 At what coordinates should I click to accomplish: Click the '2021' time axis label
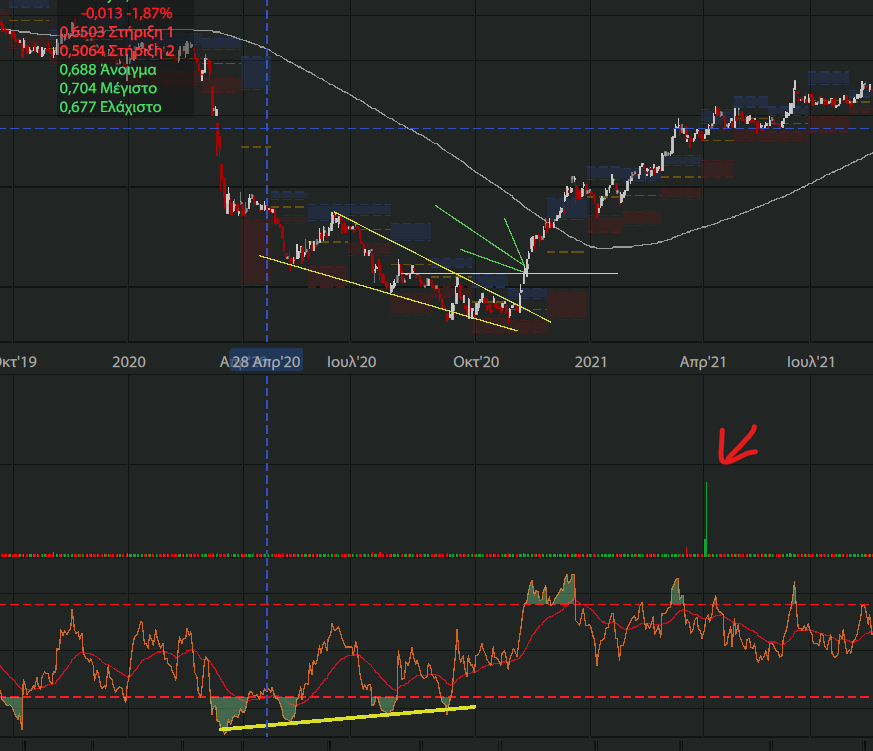[592, 361]
